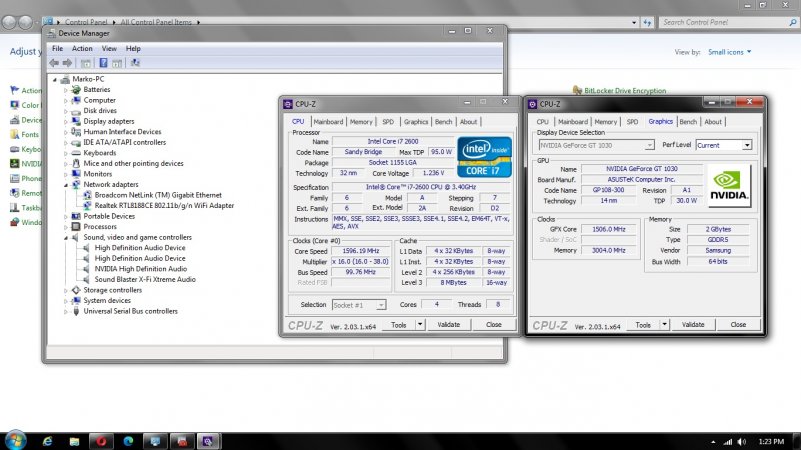
Task: Select Broadcom NetLink Gigabit Ethernet adapter
Action: point(158,195)
